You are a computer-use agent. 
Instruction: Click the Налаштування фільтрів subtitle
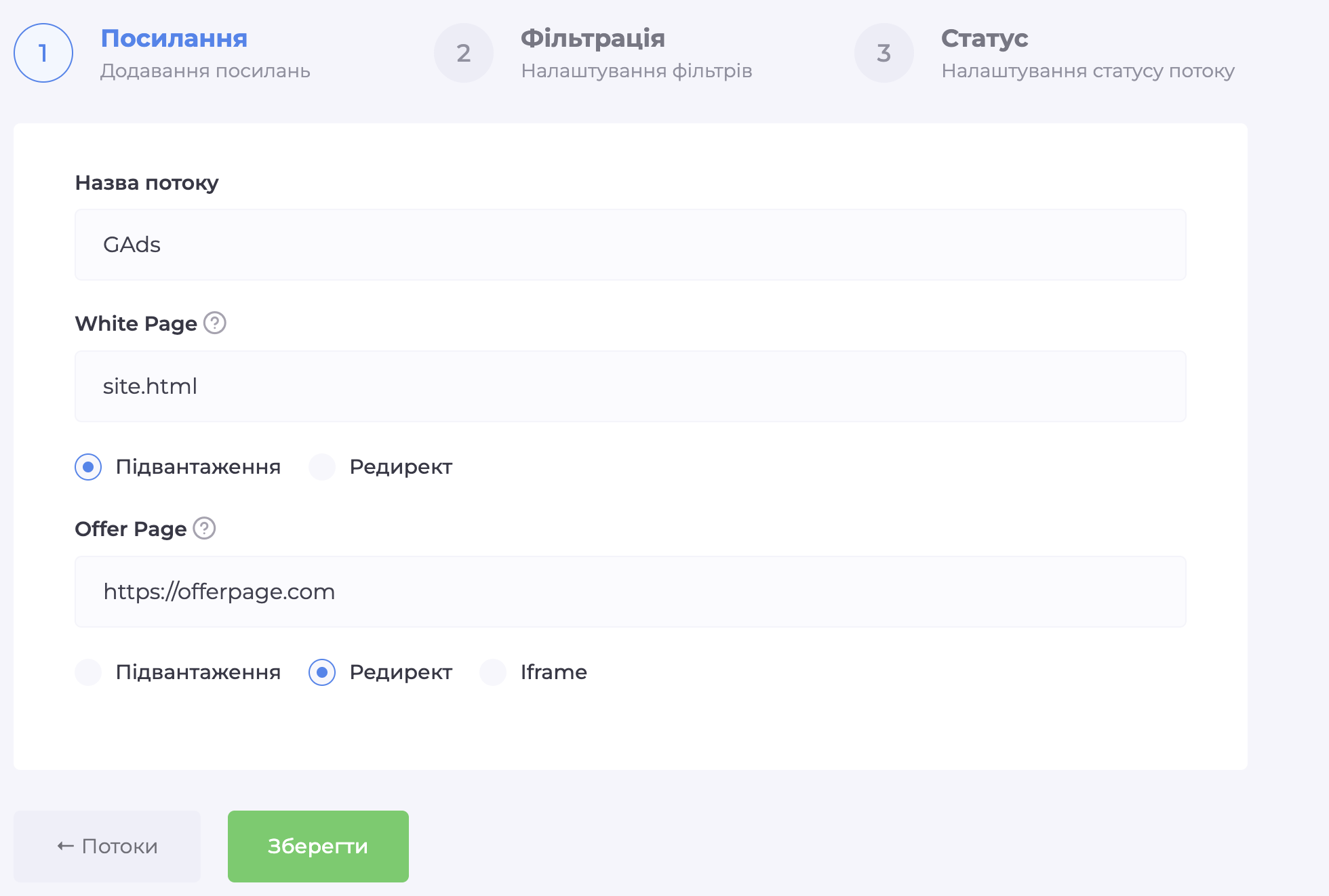coord(637,71)
